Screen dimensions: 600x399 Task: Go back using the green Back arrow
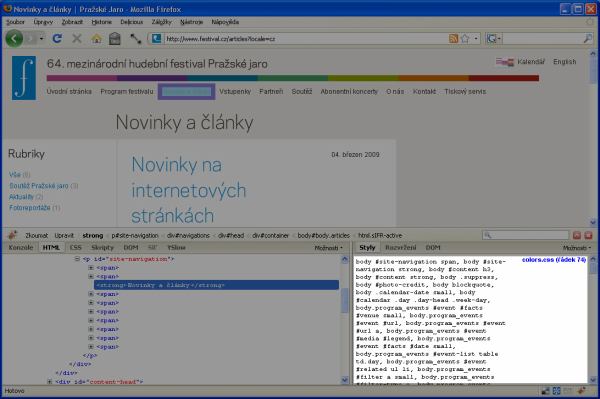click(14, 39)
